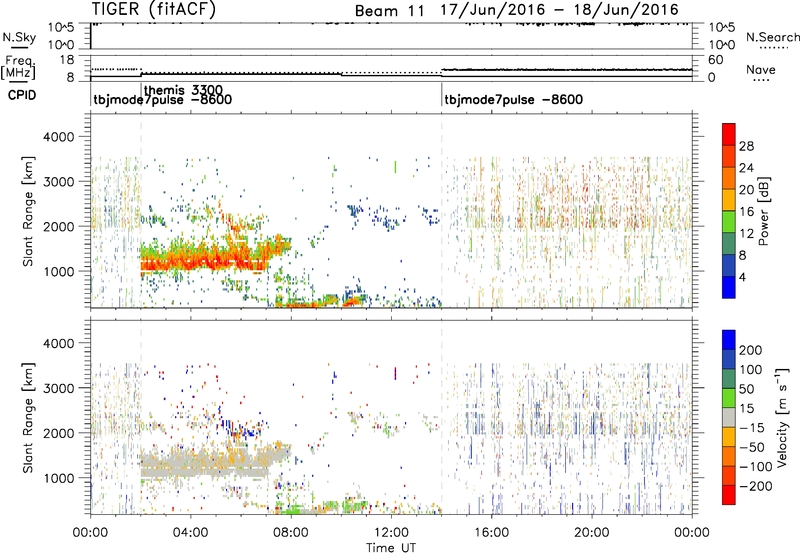The height and width of the screenshot is (554, 800).
Task: Select the themis 3300 CPID annotation
Action: coord(184,90)
